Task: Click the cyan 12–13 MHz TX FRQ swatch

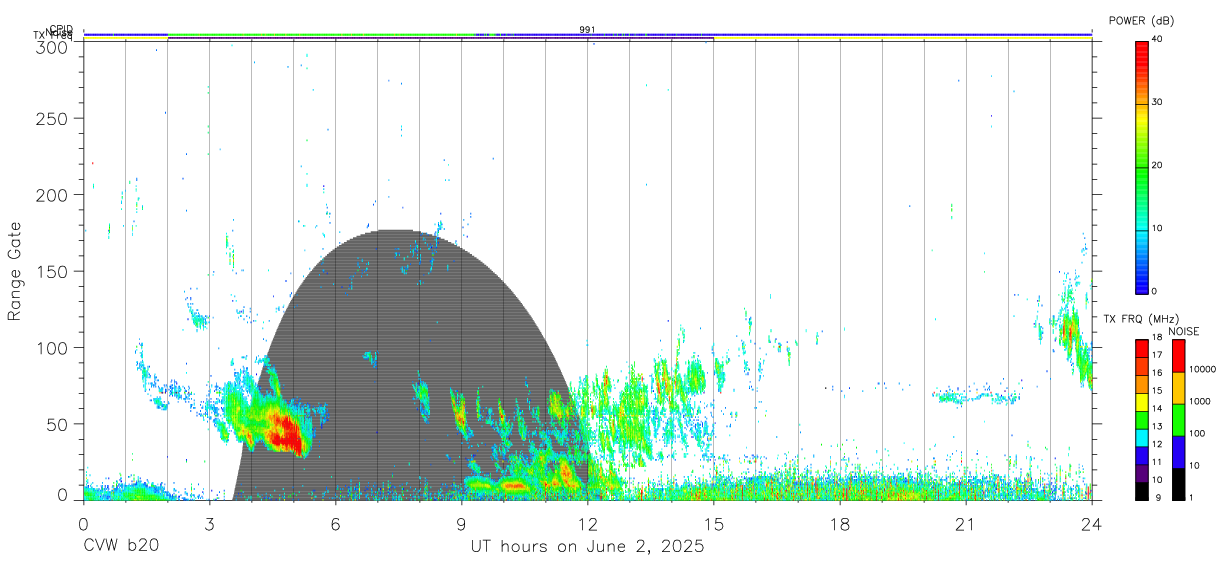Action: 1142,436
